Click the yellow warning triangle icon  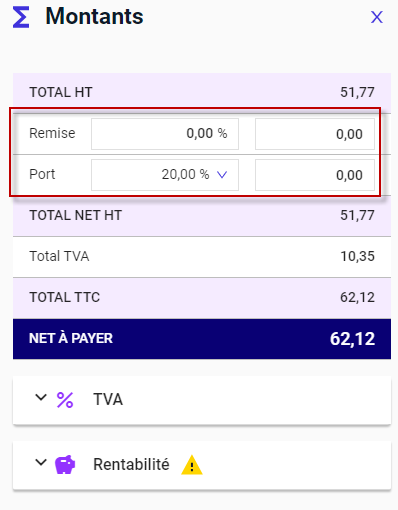(x=192, y=465)
